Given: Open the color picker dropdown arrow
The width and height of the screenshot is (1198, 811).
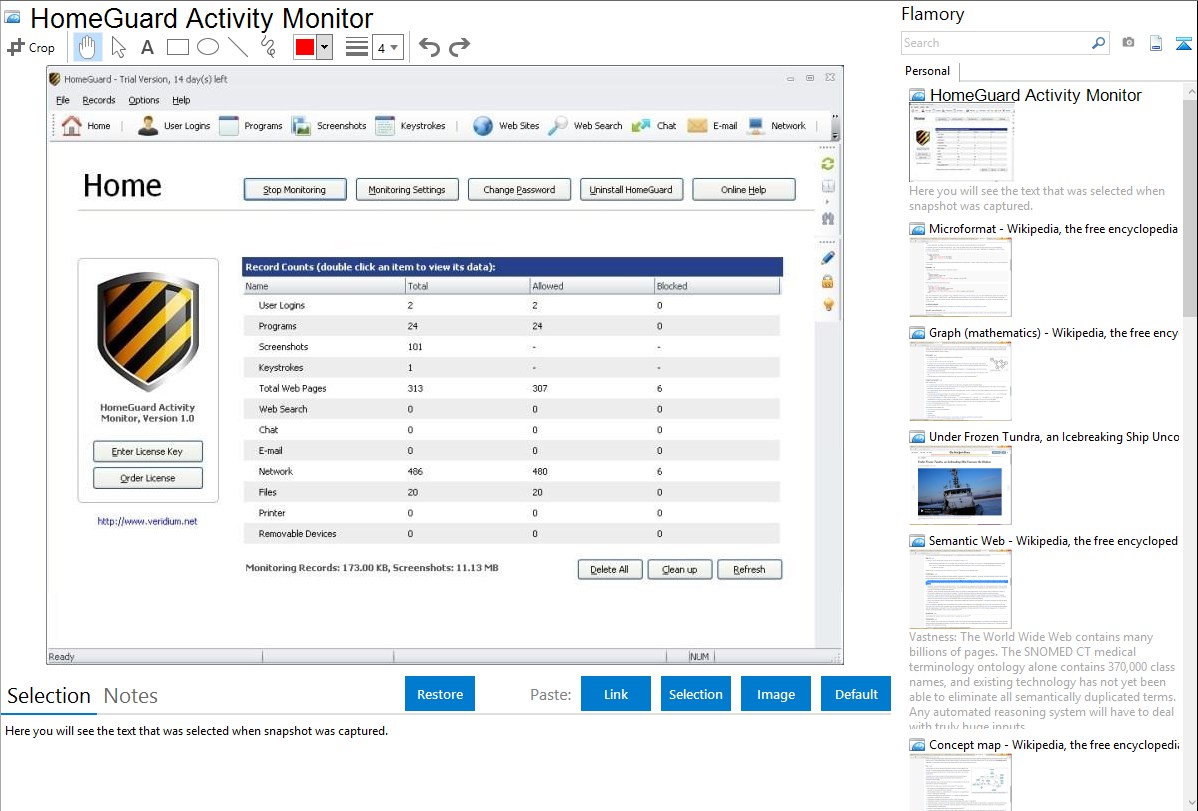Looking at the screenshot, I should pos(324,47).
